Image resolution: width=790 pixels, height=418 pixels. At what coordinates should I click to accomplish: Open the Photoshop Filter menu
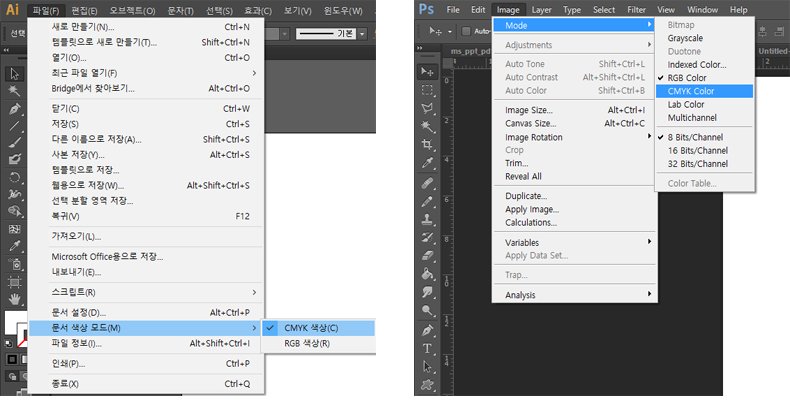click(x=636, y=10)
